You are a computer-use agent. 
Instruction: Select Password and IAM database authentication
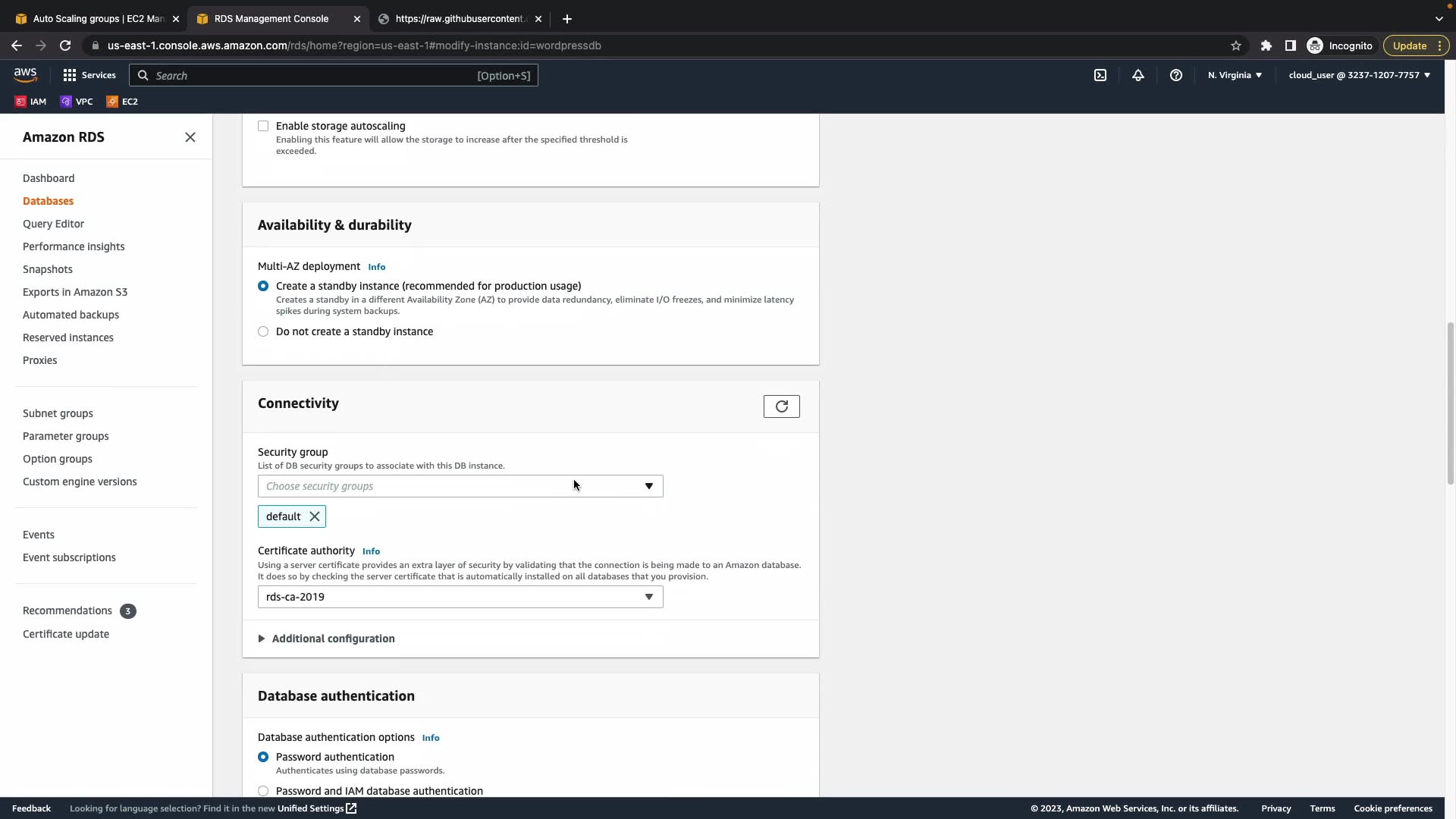pos(263,791)
